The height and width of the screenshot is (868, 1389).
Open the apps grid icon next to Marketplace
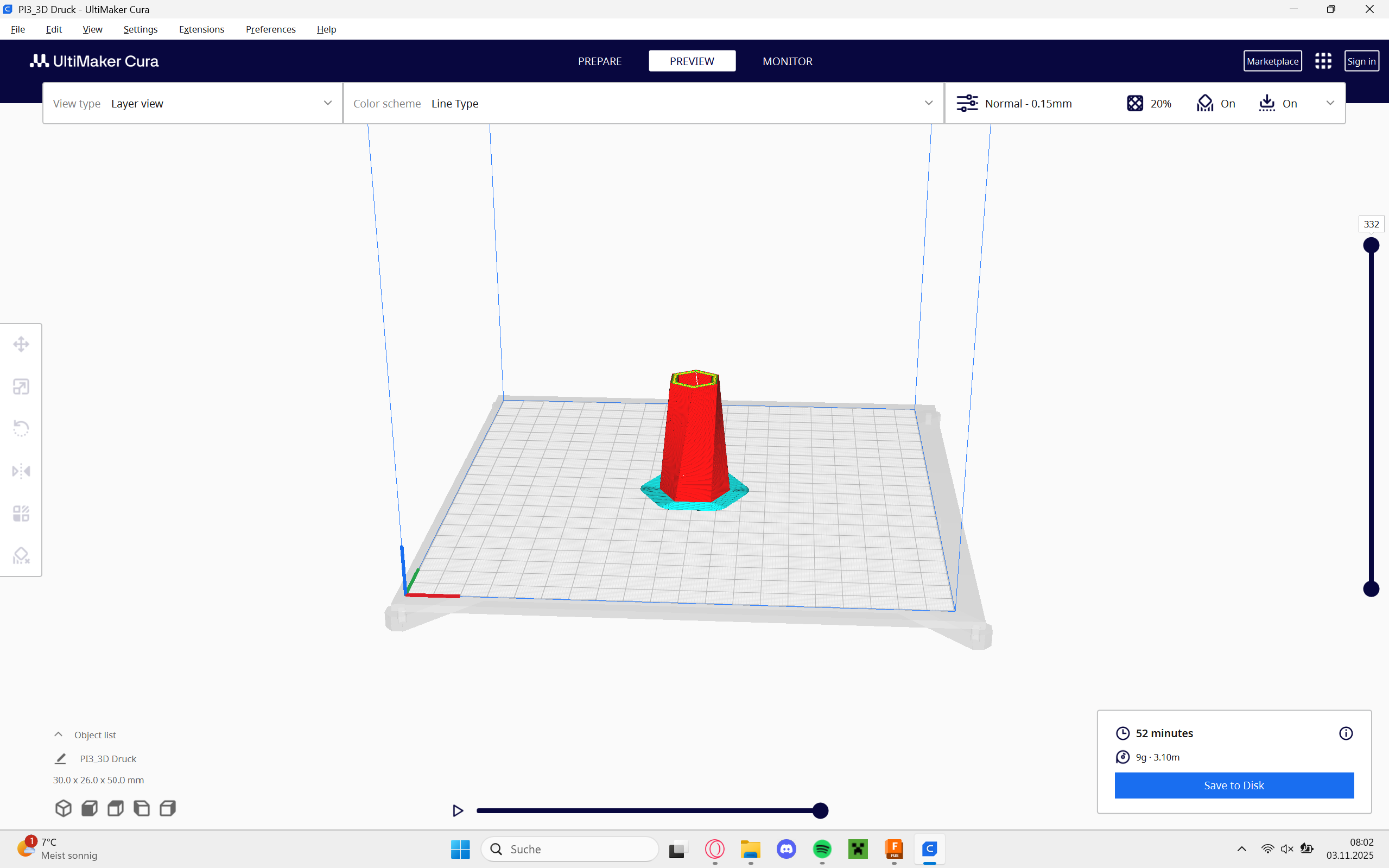point(1323,61)
